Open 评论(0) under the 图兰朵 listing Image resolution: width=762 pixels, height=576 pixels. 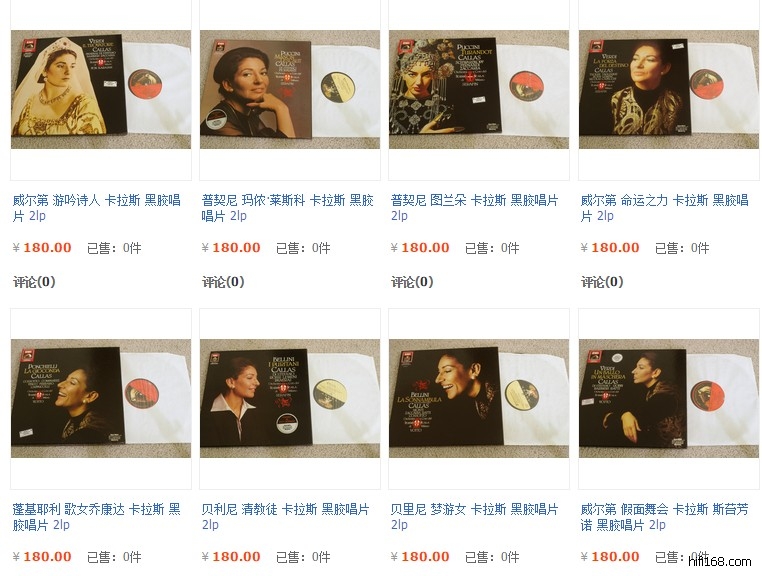point(412,282)
